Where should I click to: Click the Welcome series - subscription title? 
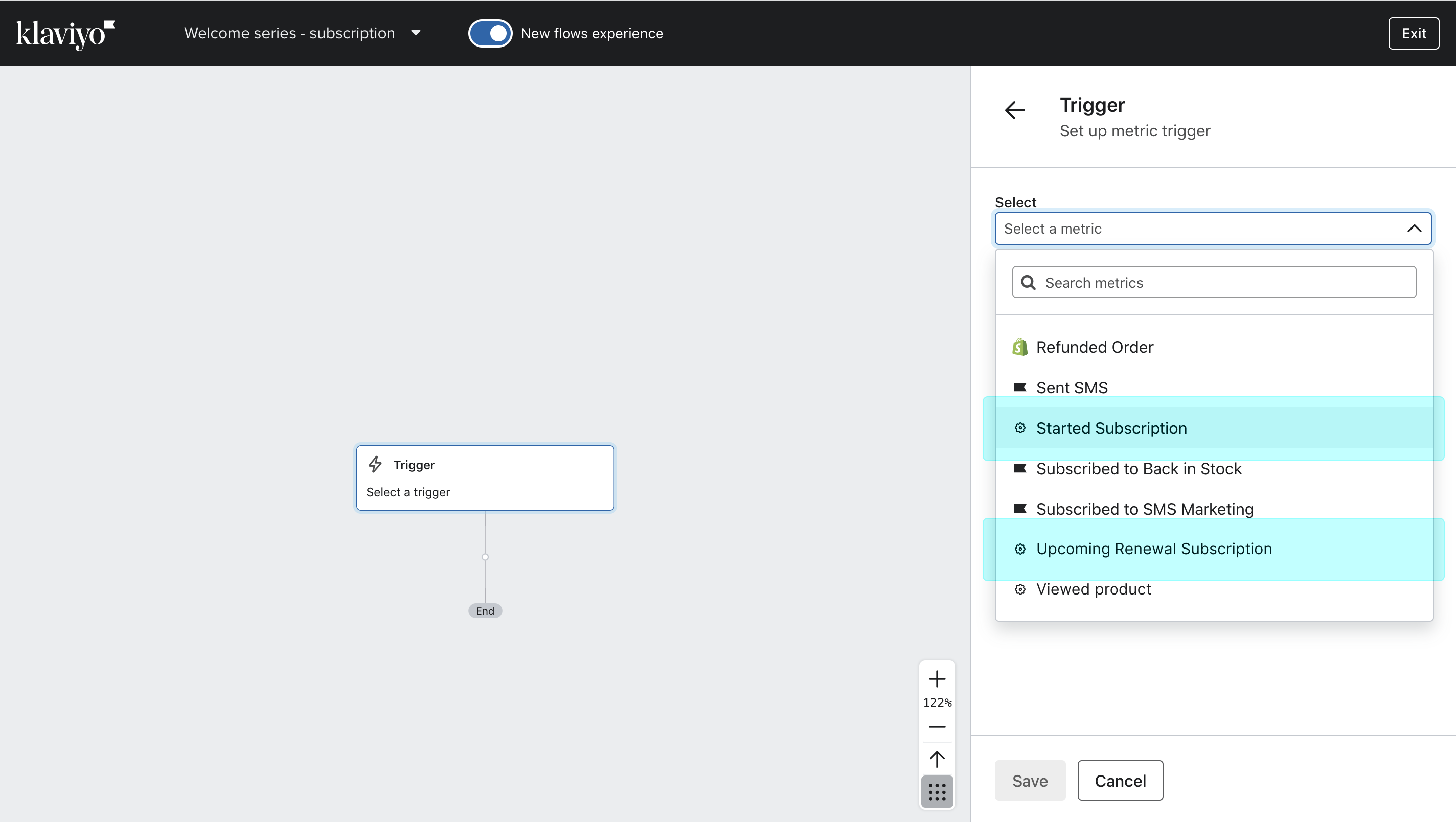(x=289, y=33)
